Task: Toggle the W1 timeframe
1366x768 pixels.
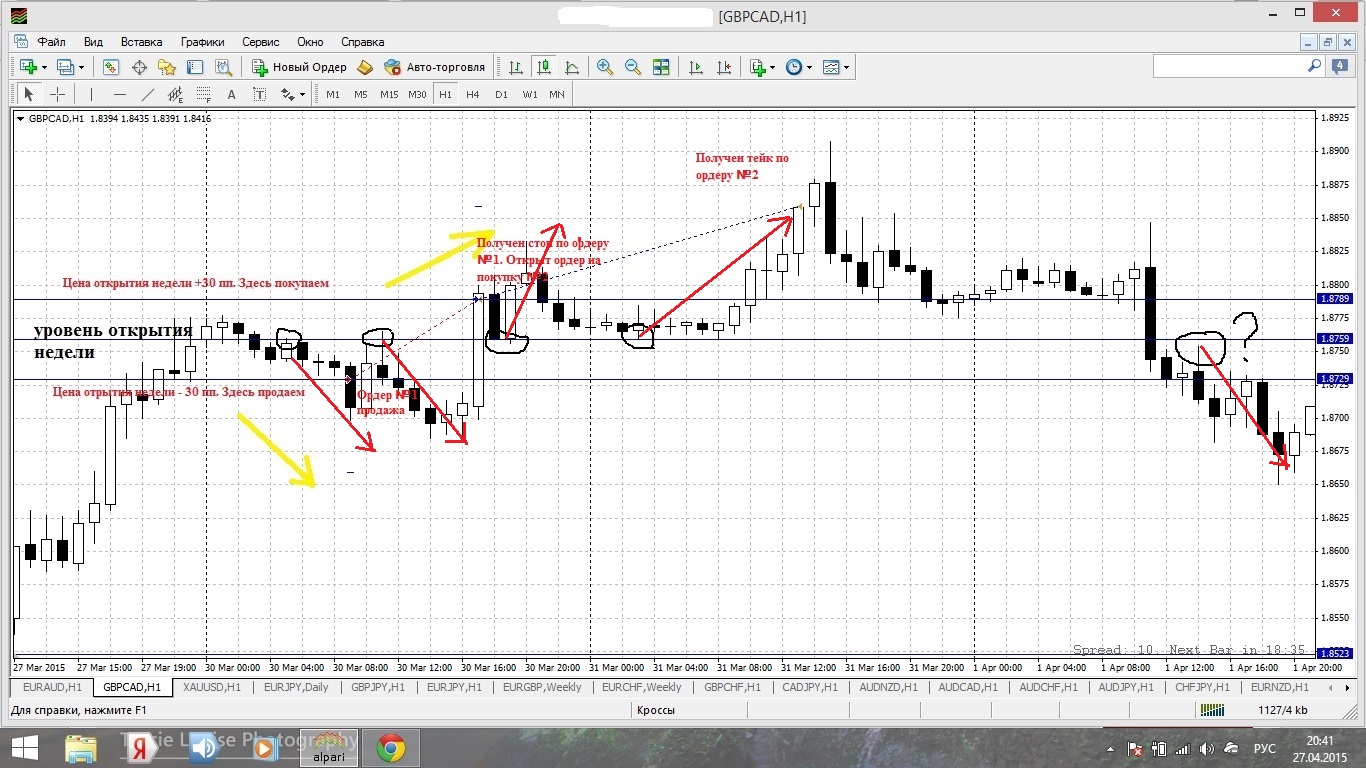Action: tap(530, 94)
